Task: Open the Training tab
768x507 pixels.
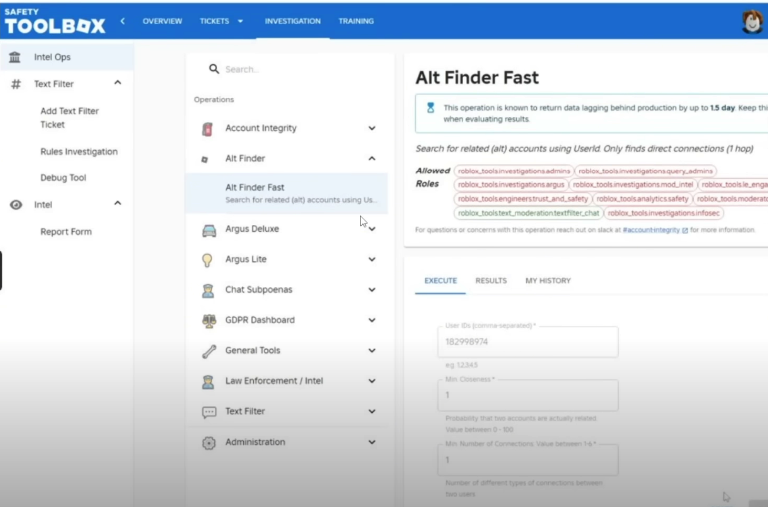Action: pos(356,21)
